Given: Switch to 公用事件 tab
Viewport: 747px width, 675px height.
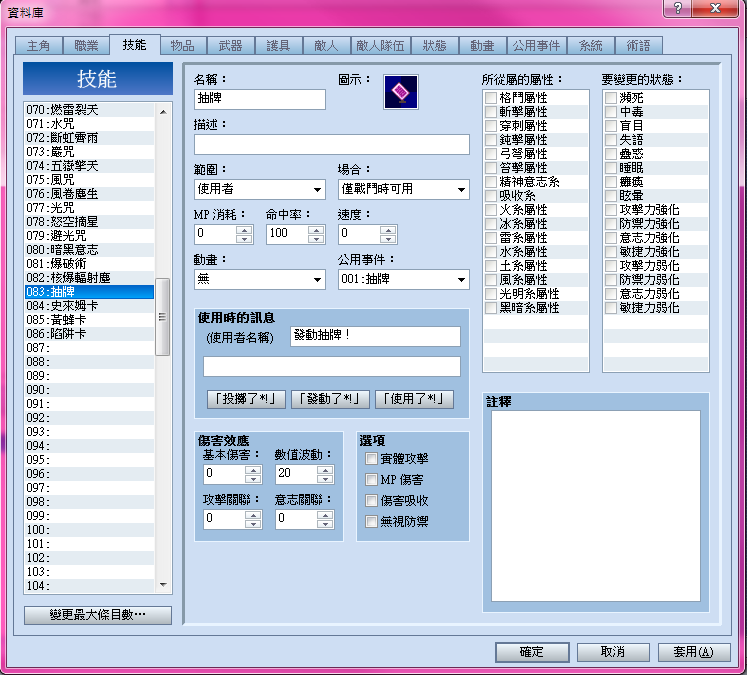Looking at the screenshot, I should pos(536,46).
